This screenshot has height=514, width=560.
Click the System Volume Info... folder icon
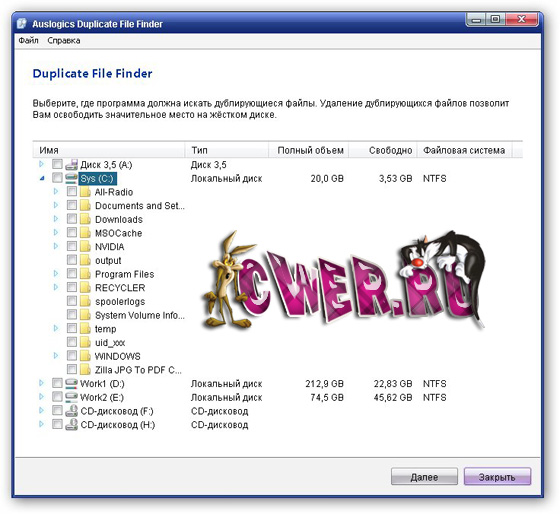(85, 315)
